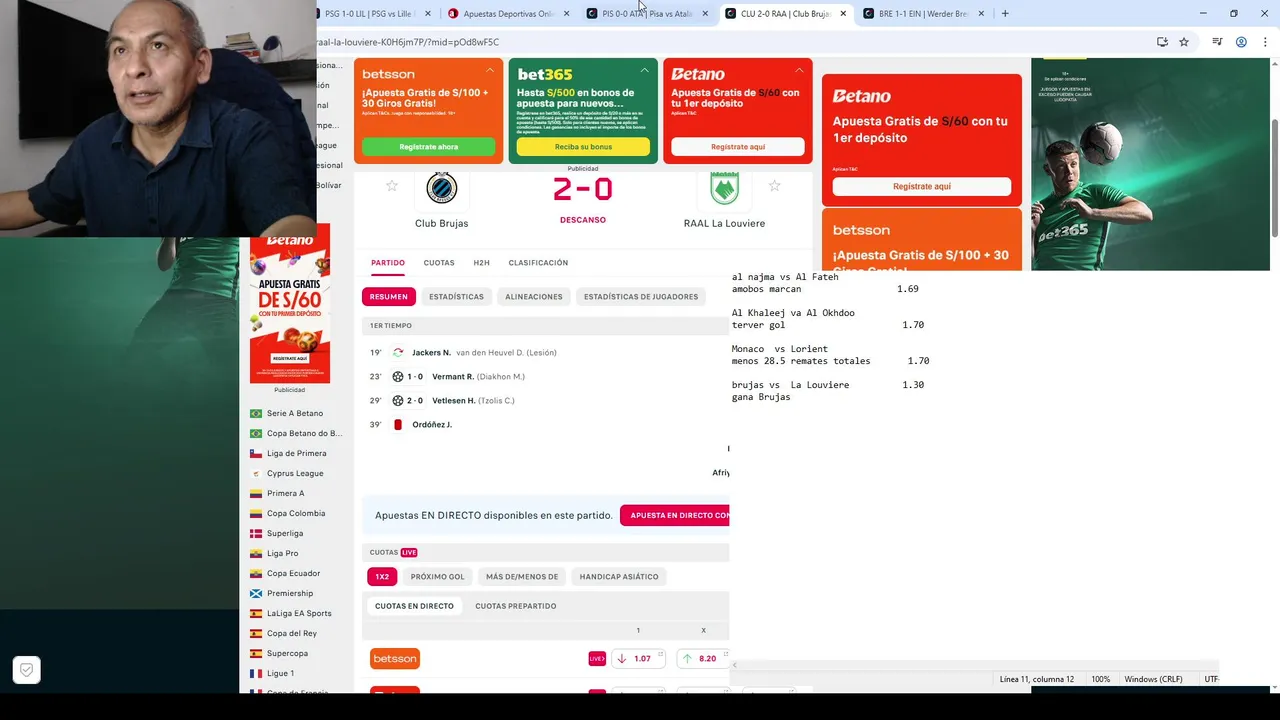Favorite Club Brujas with its star icon
Screen dimensions: 1280x720
tap(392, 186)
